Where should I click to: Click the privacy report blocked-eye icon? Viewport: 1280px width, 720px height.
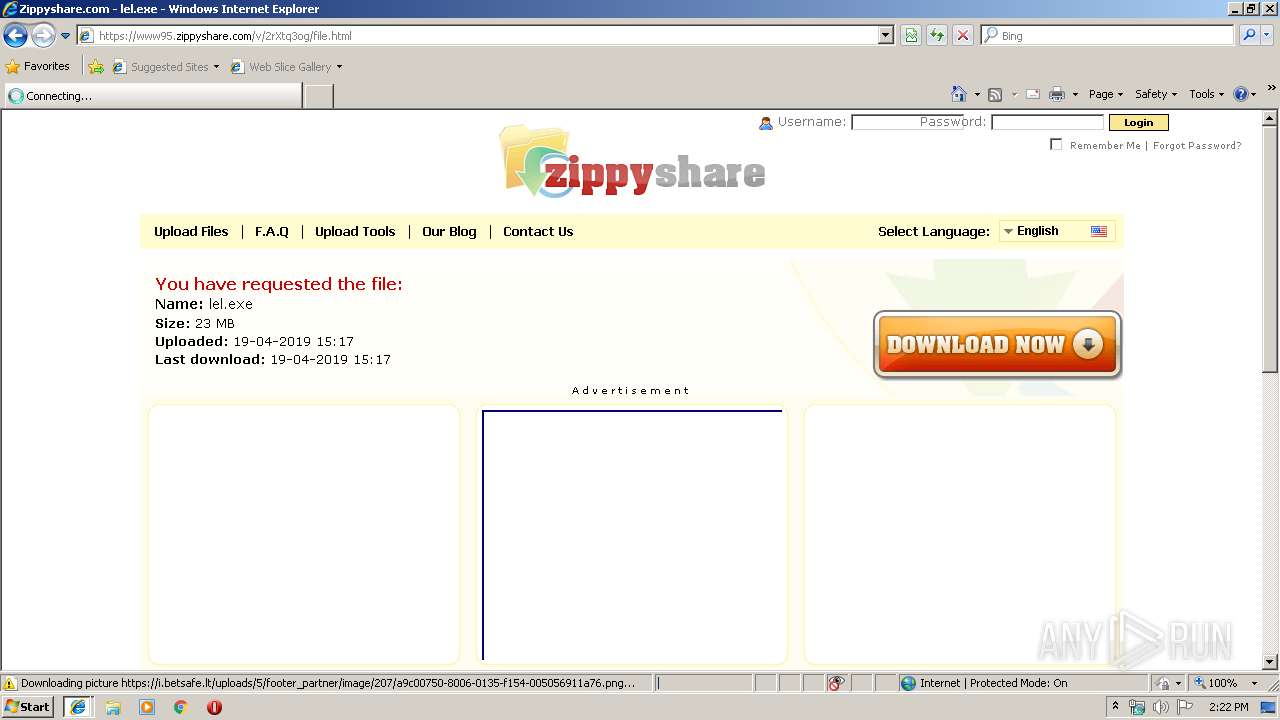[x=836, y=683]
